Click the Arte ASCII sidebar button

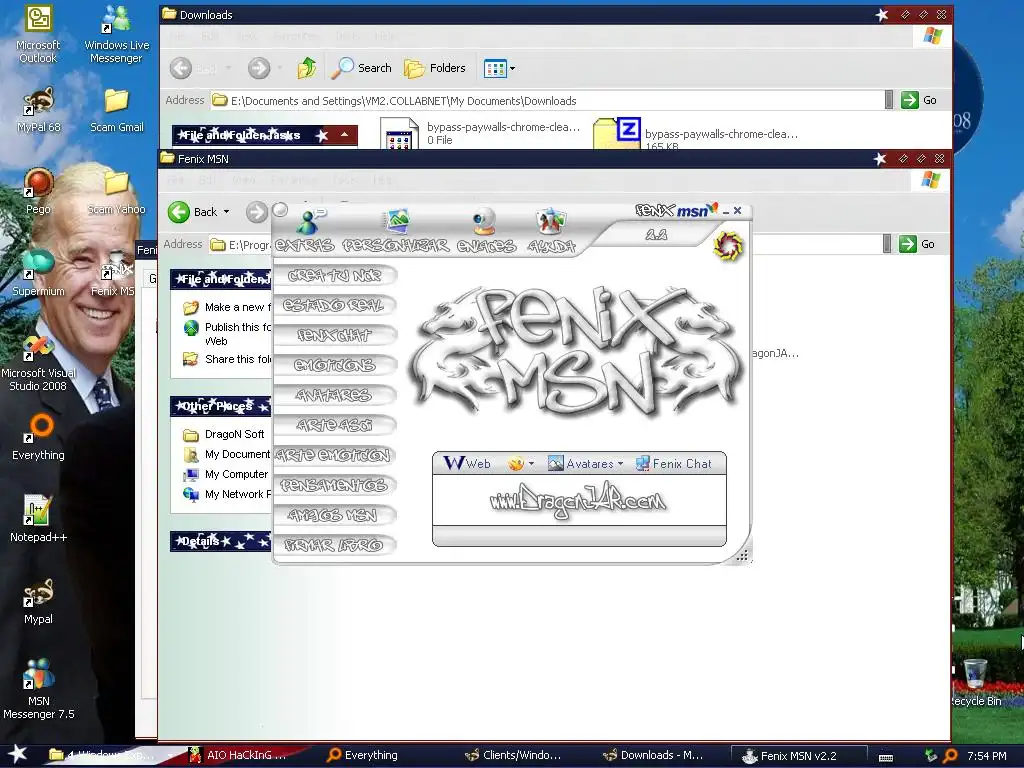[x=334, y=426]
